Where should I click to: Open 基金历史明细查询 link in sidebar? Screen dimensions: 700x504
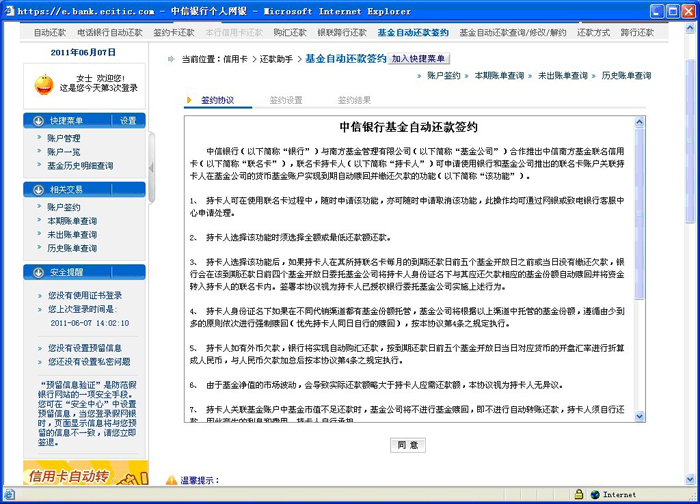[80, 166]
